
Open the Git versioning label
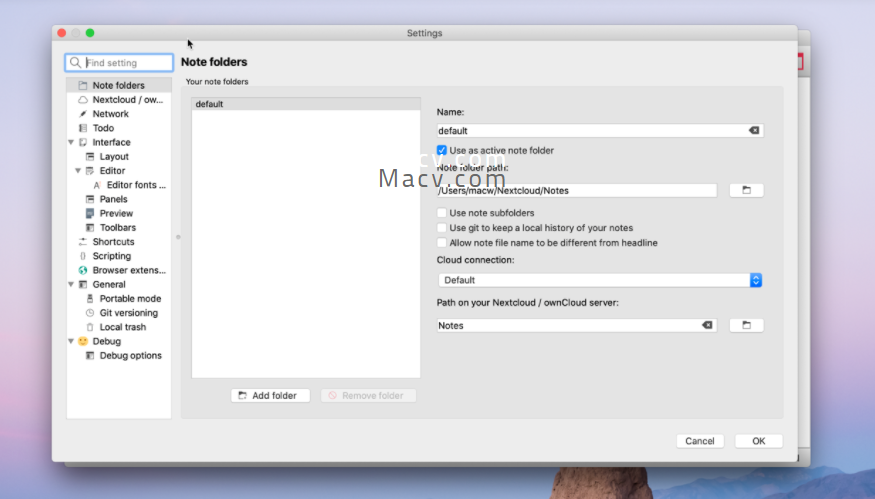click(x=129, y=313)
